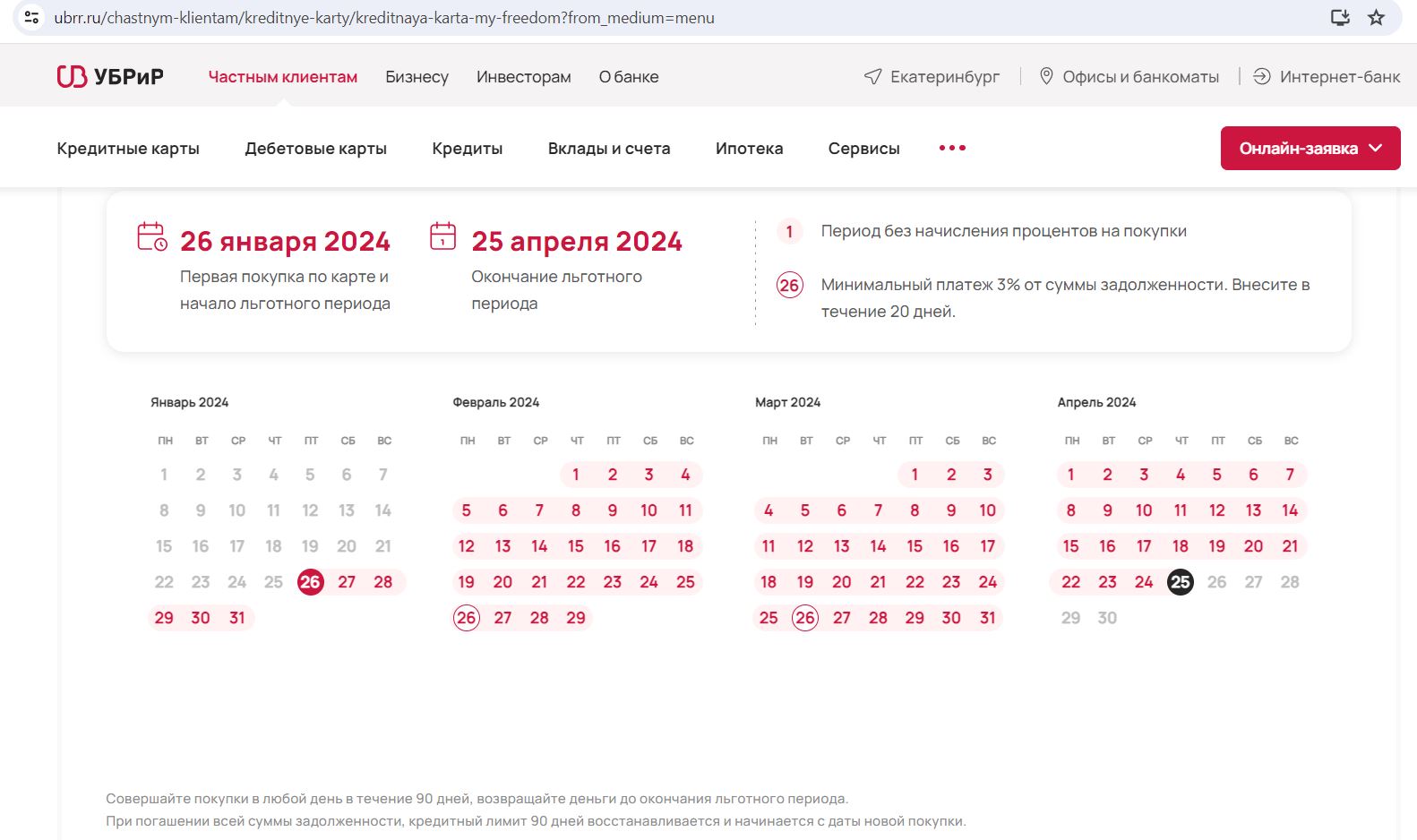Open the three red dots more menu

coord(952,148)
